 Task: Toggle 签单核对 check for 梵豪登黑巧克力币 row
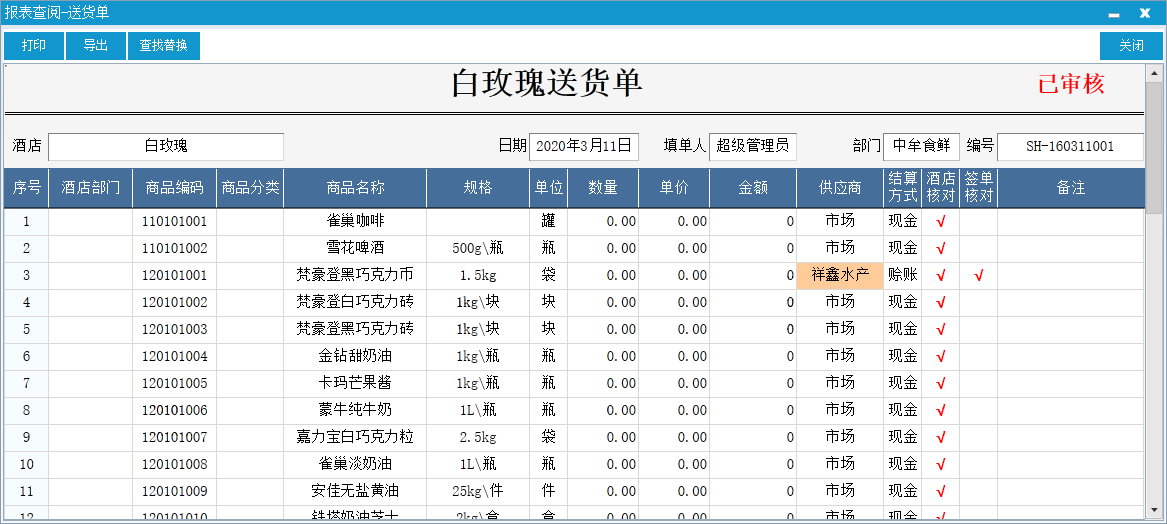(x=979, y=276)
